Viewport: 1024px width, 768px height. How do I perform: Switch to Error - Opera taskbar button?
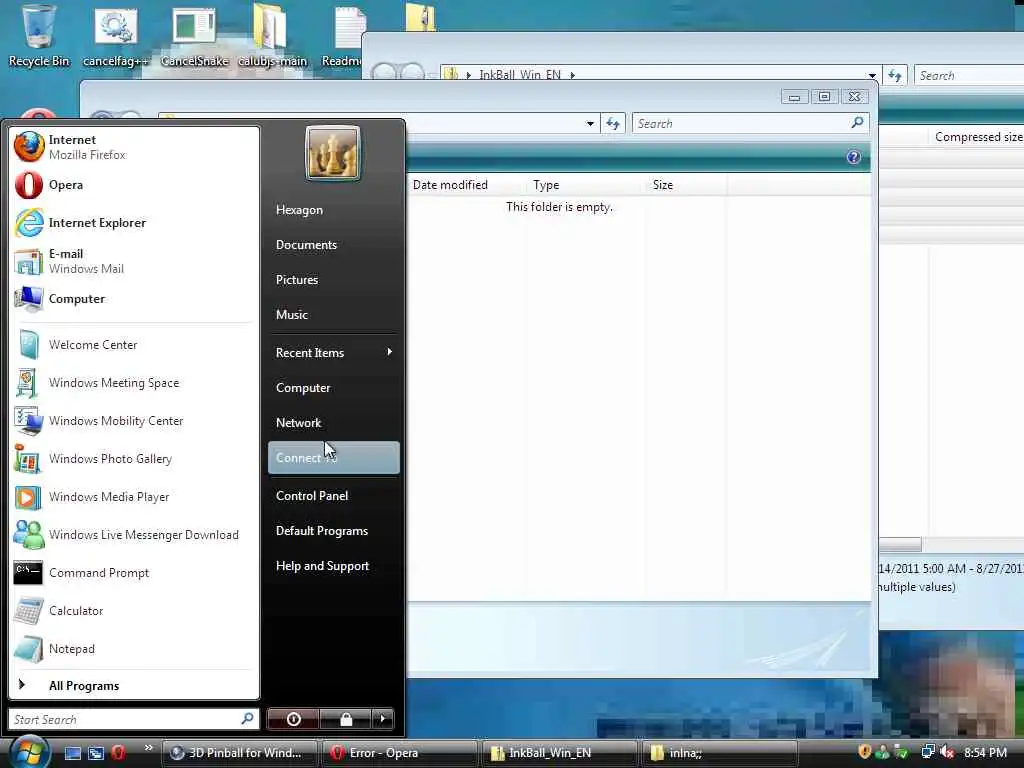[400, 753]
